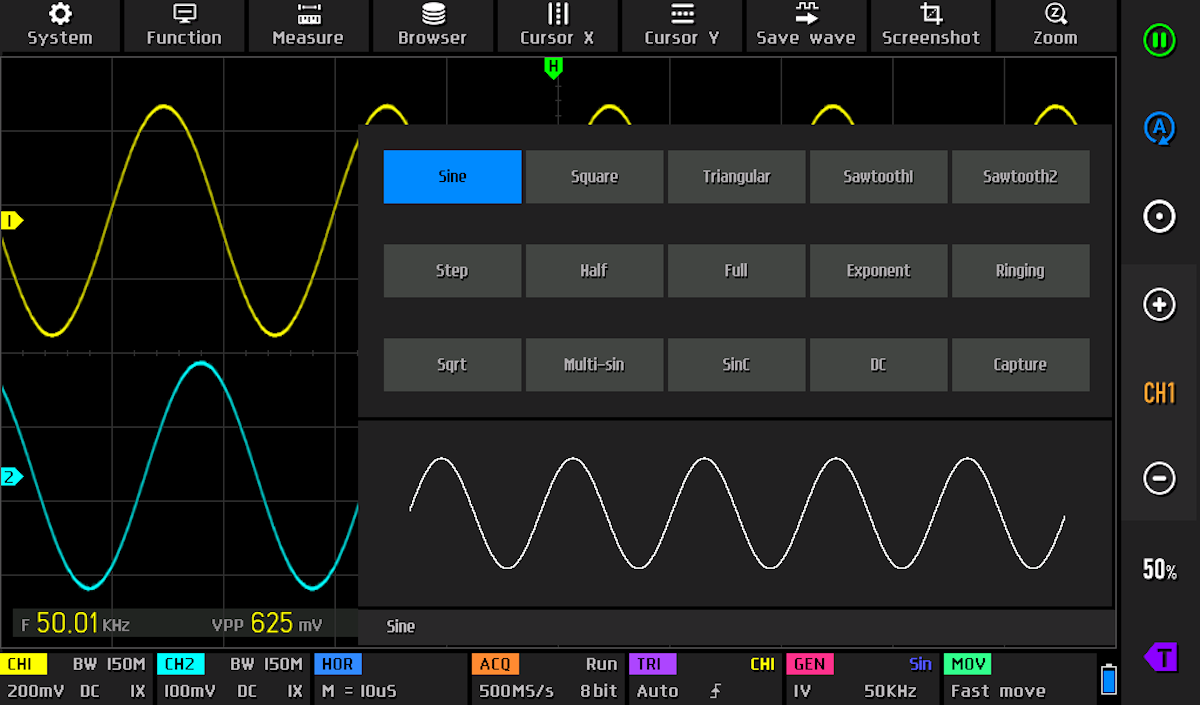This screenshot has height=705, width=1200.
Task: Take a capture with the Screenshot icon
Action: (931, 25)
